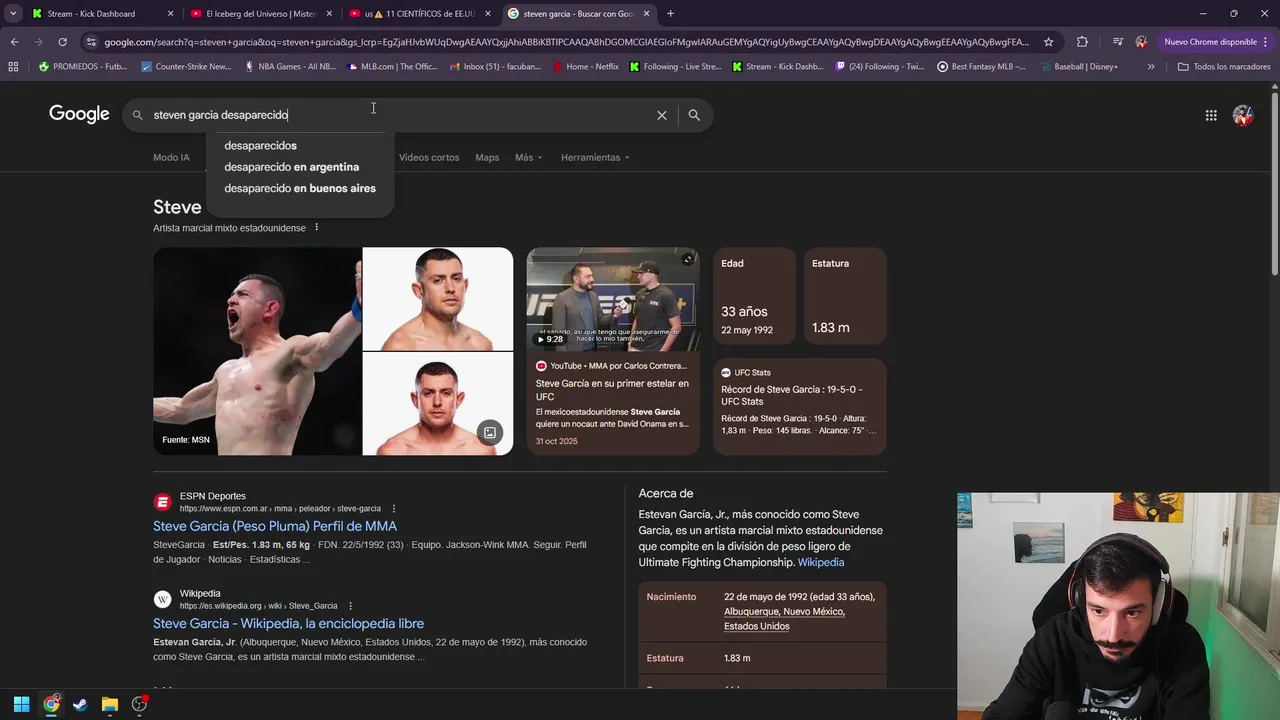Switch to 11 CIENTÍFICOS de EE.UU tab
1280x720 pixels.
[x=418, y=14]
